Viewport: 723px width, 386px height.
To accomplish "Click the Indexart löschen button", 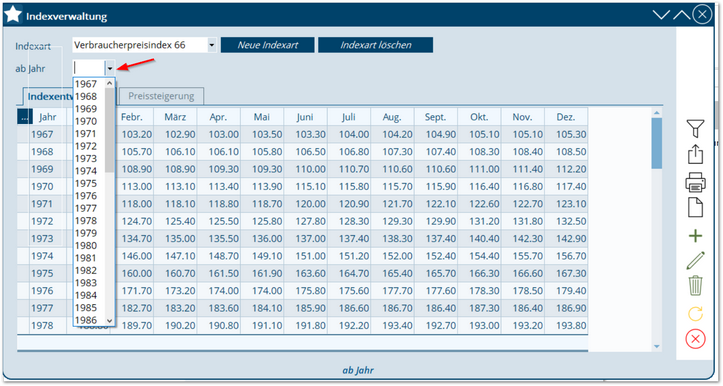I will tap(375, 45).
